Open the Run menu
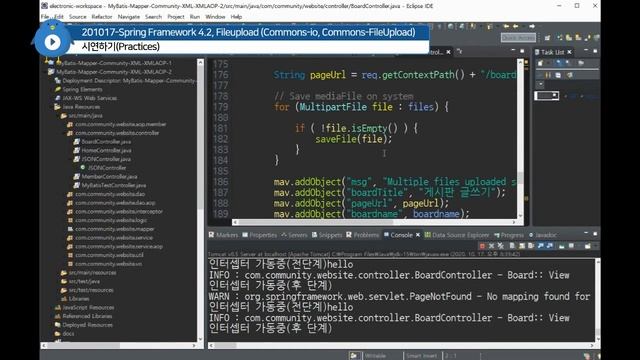This screenshot has width=640, height=360. click(195, 17)
